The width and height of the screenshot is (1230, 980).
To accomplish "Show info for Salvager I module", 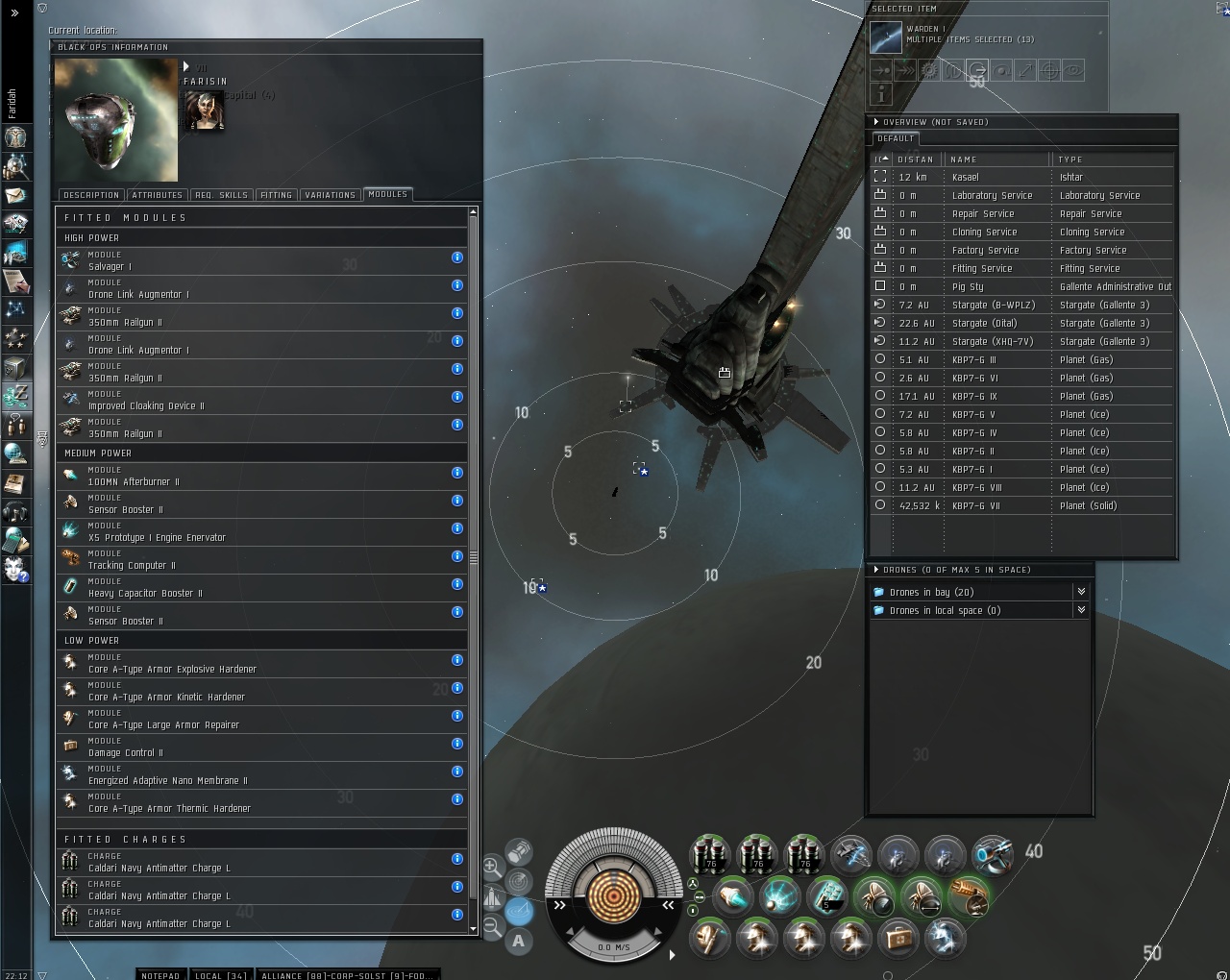I will pos(457,257).
